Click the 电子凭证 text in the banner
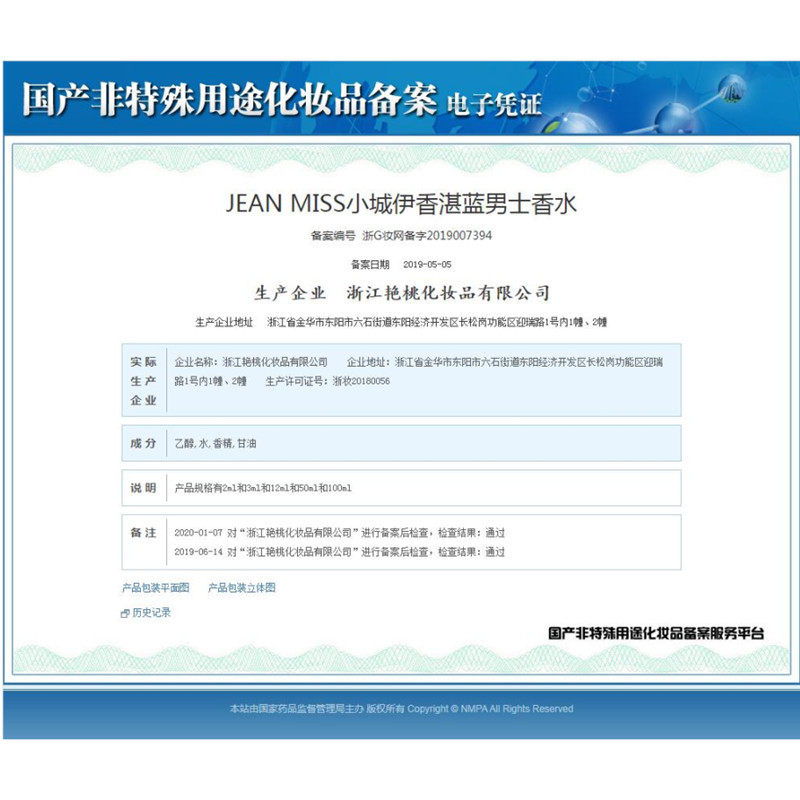This screenshot has height=800, width=800. tap(494, 105)
